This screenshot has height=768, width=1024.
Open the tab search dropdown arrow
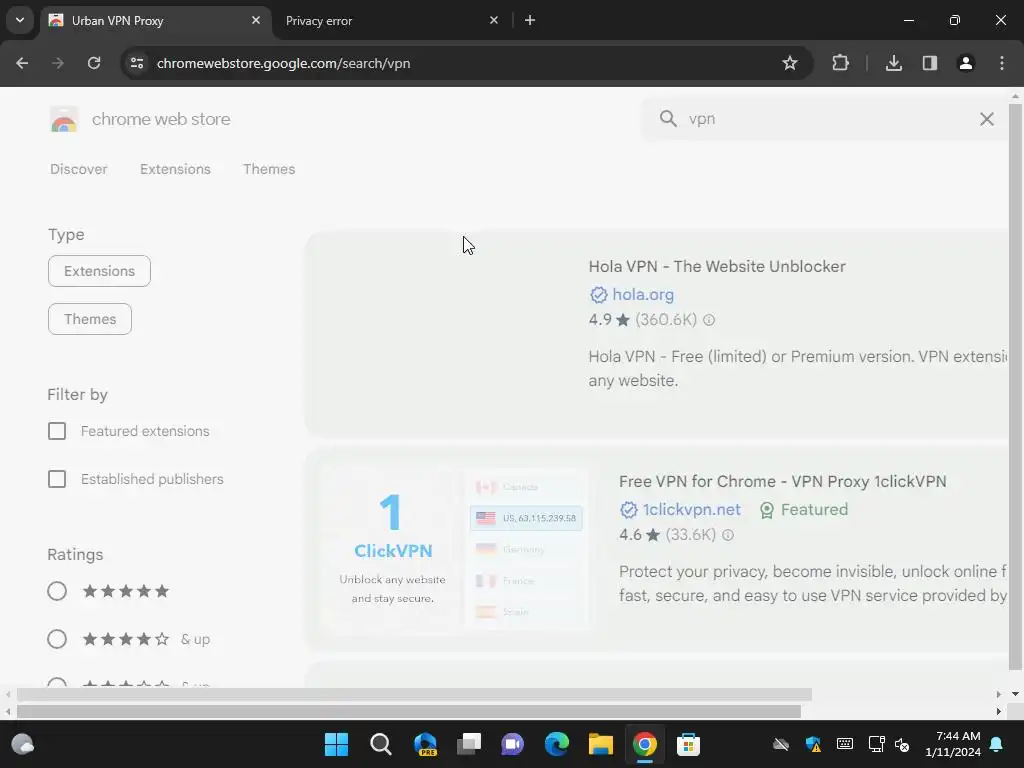coord(20,20)
